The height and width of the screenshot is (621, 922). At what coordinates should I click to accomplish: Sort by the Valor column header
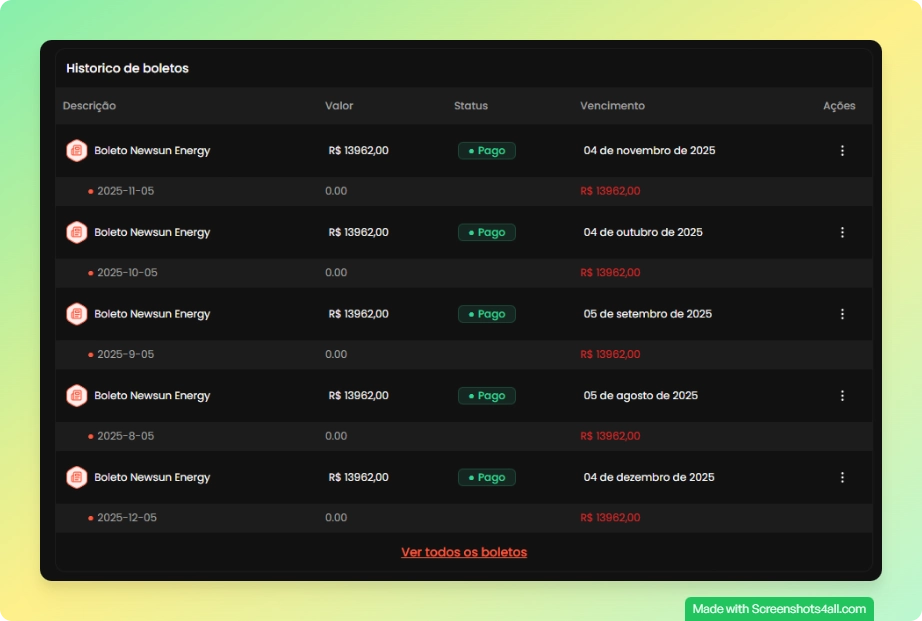[x=339, y=106]
